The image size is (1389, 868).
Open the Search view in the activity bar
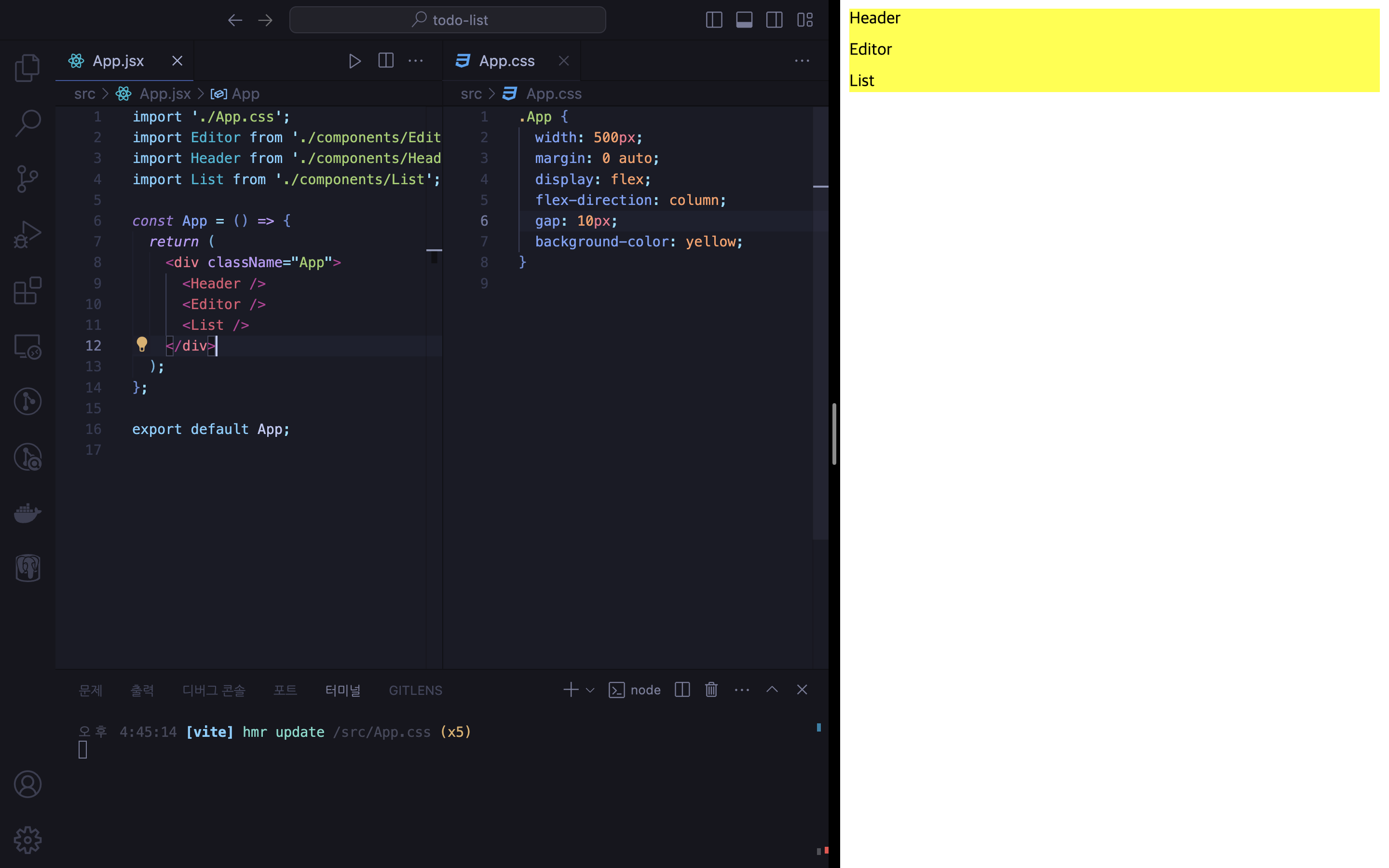pyautogui.click(x=27, y=123)
